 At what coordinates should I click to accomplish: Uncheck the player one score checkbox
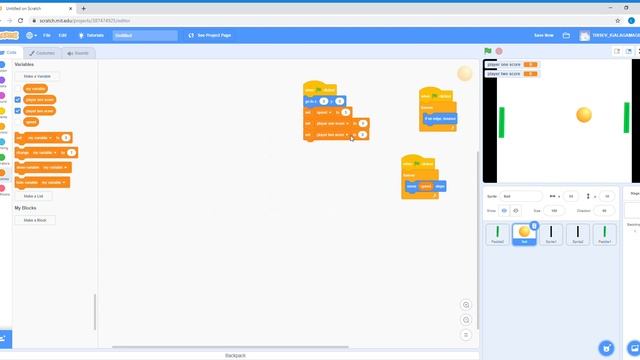(x=18, y=100)
